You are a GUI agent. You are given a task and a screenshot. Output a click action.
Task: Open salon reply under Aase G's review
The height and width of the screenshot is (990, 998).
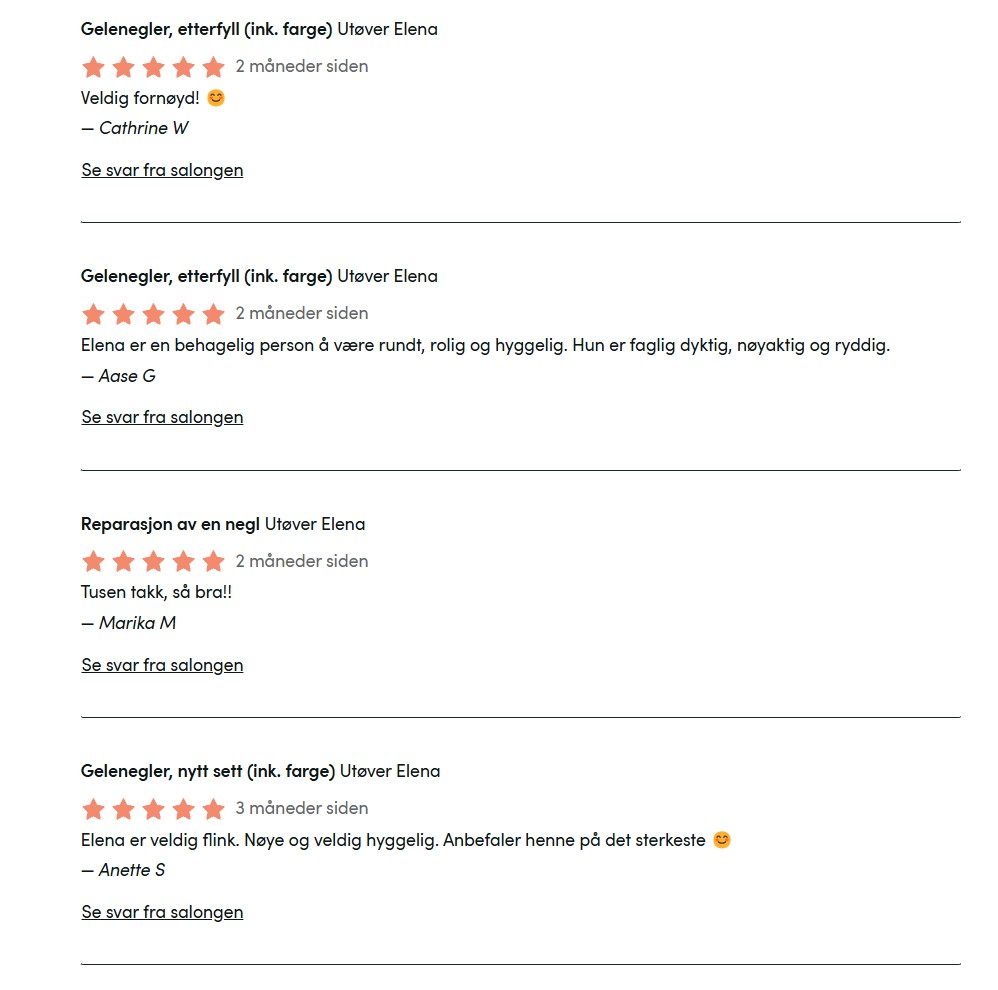click(x=162, y=417)
